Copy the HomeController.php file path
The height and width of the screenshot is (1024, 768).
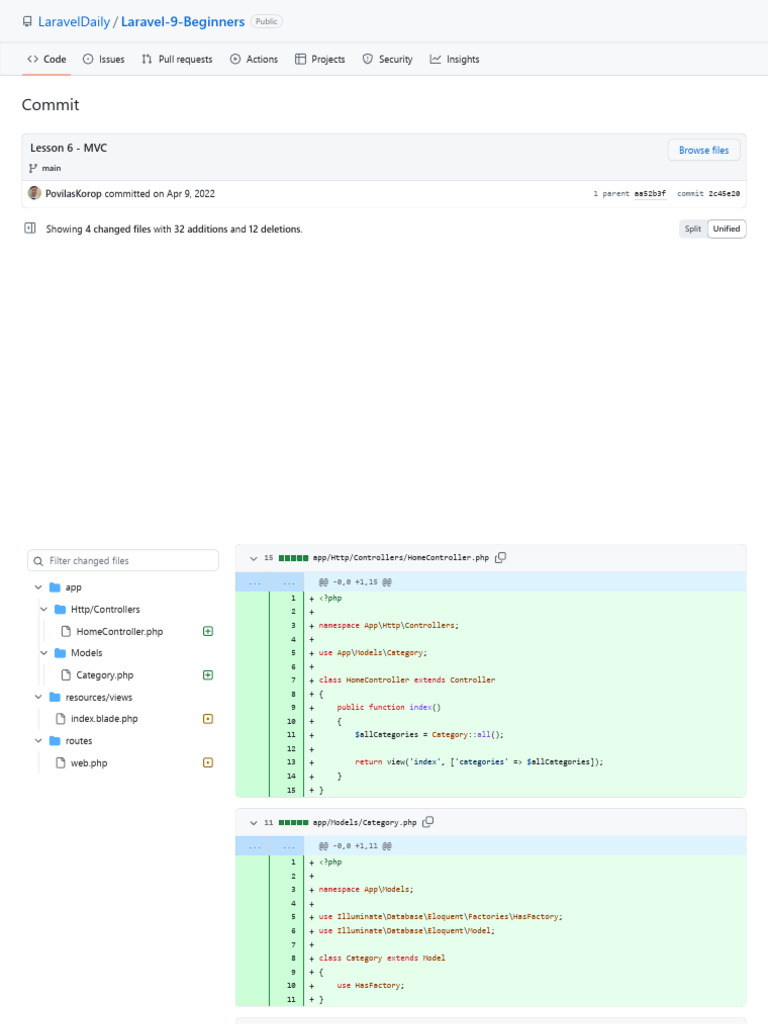[x=501, y=557]
